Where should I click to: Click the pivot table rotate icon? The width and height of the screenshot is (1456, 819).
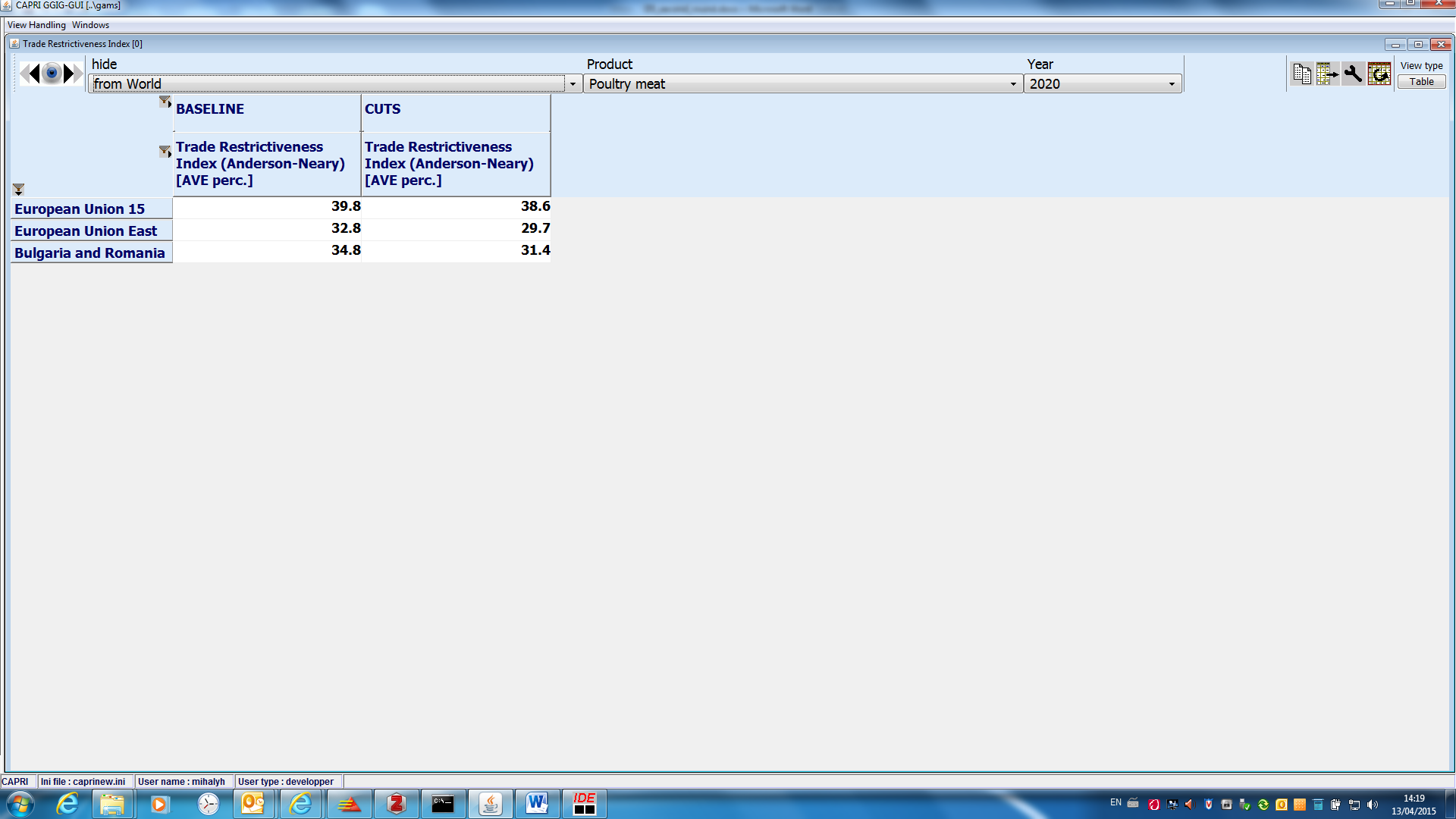(1379, 74)
